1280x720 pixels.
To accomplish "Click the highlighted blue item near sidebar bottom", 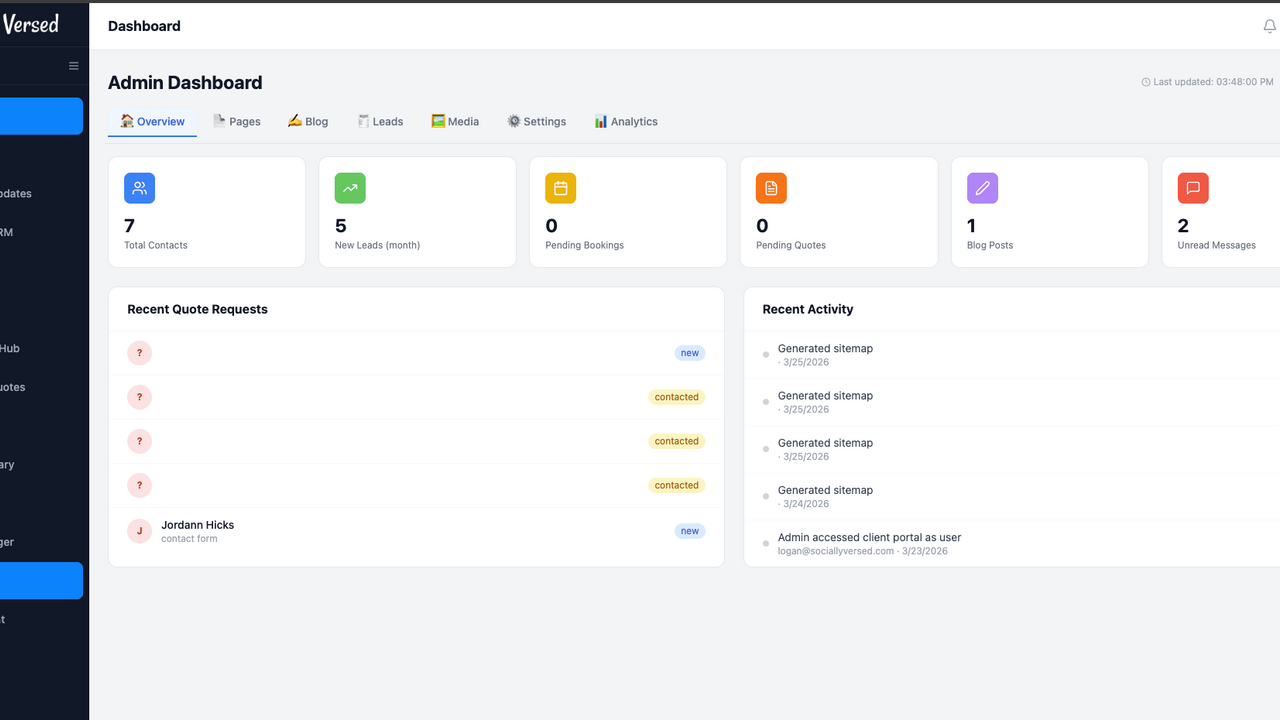I will pos(41,580).
